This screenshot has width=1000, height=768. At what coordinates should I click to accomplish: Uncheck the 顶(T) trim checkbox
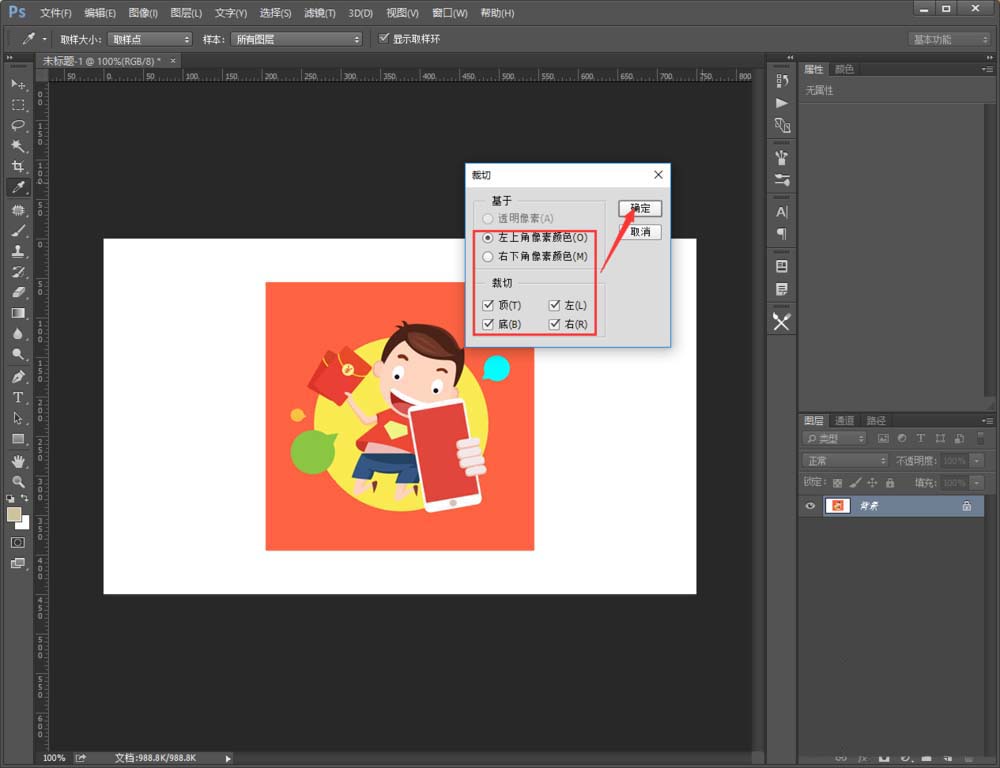488,305
